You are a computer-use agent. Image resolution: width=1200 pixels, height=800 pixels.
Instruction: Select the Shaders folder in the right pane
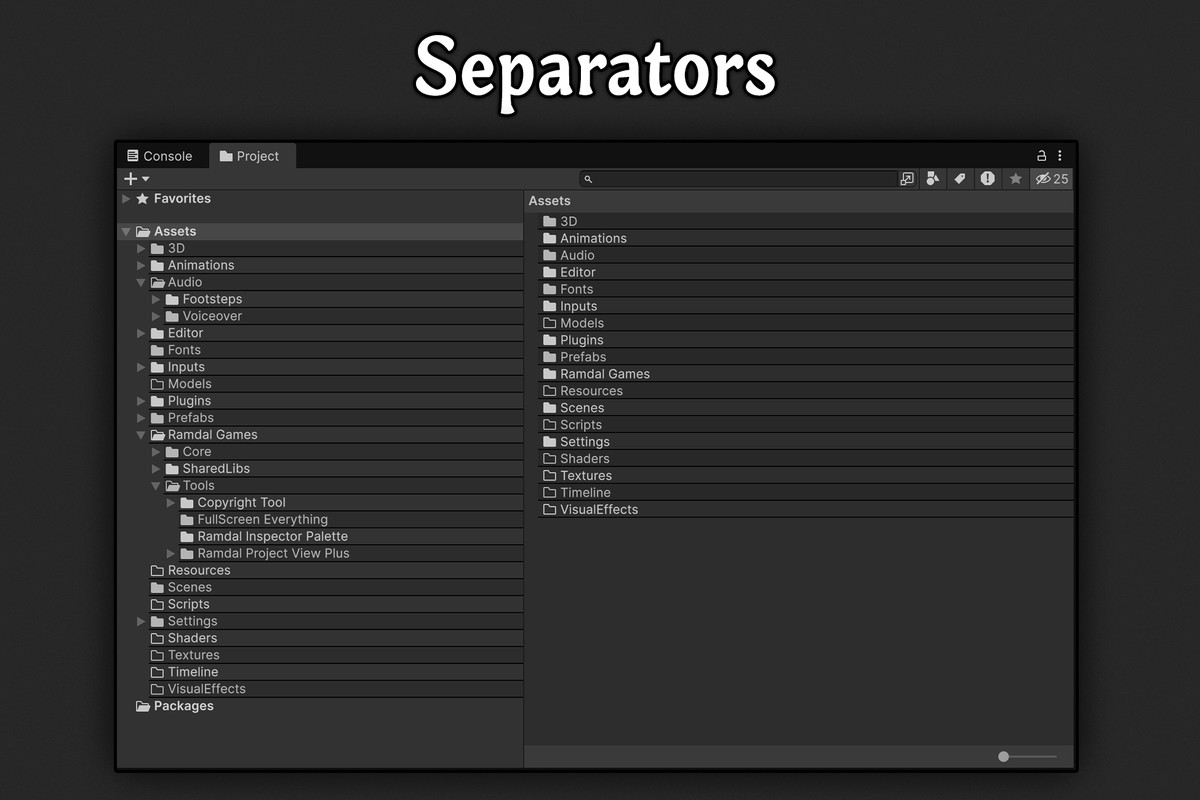point(584,458)
